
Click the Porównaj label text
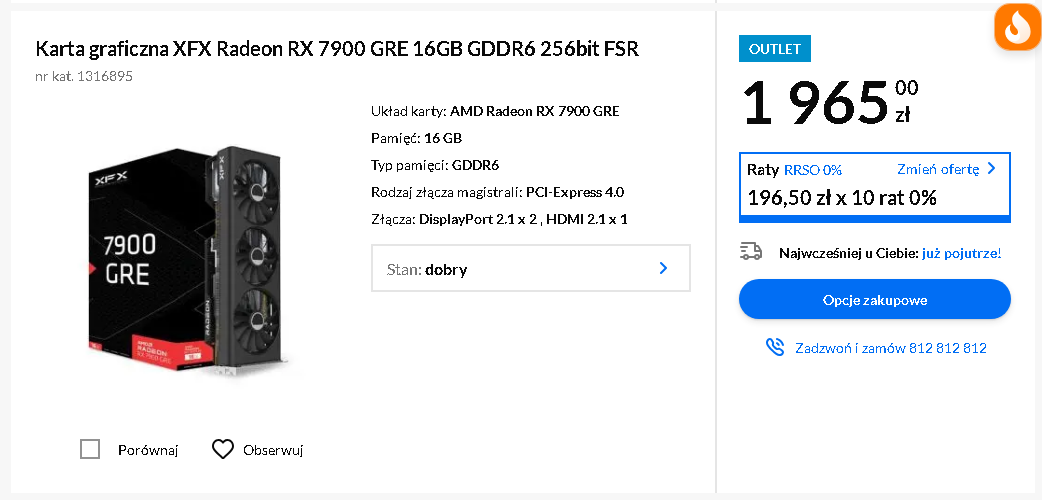click(x=147, y=451)
